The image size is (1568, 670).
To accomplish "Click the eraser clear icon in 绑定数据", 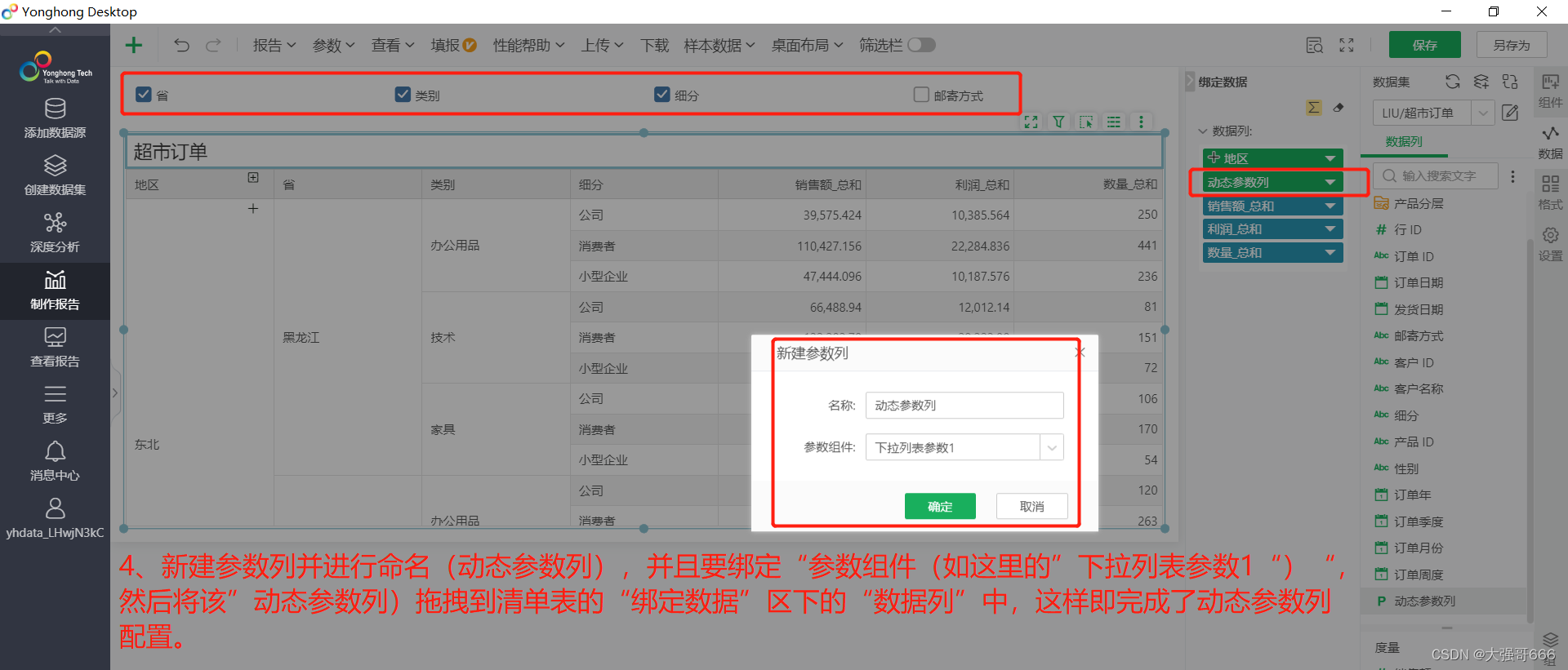I will [x=1339, y=108].
